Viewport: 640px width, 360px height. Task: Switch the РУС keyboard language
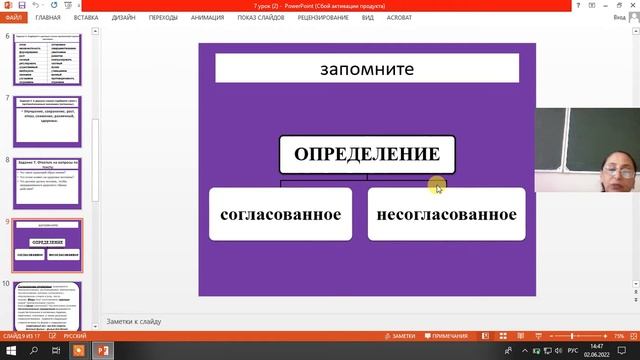[x=573, y=351]
